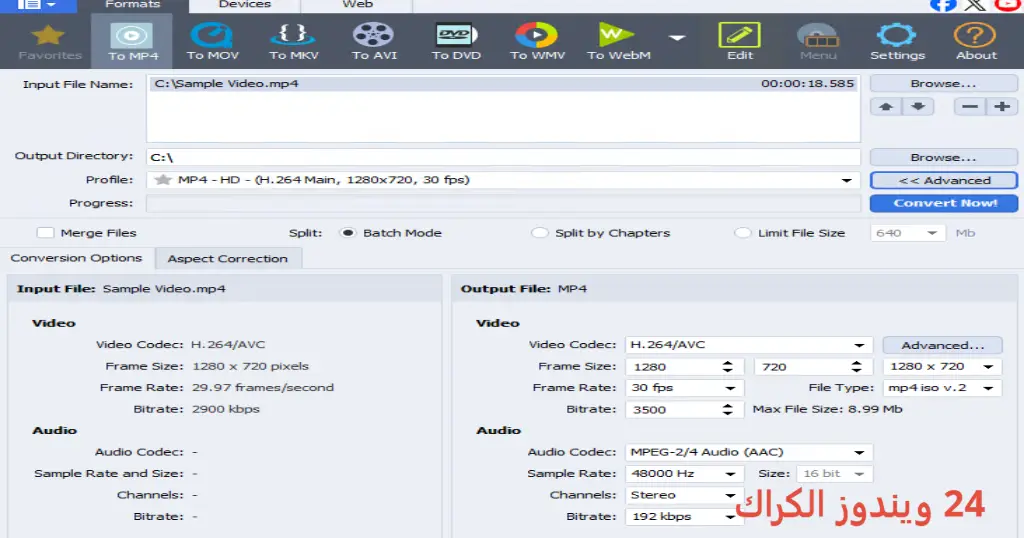Add file with plus button

pos(1002,106)
